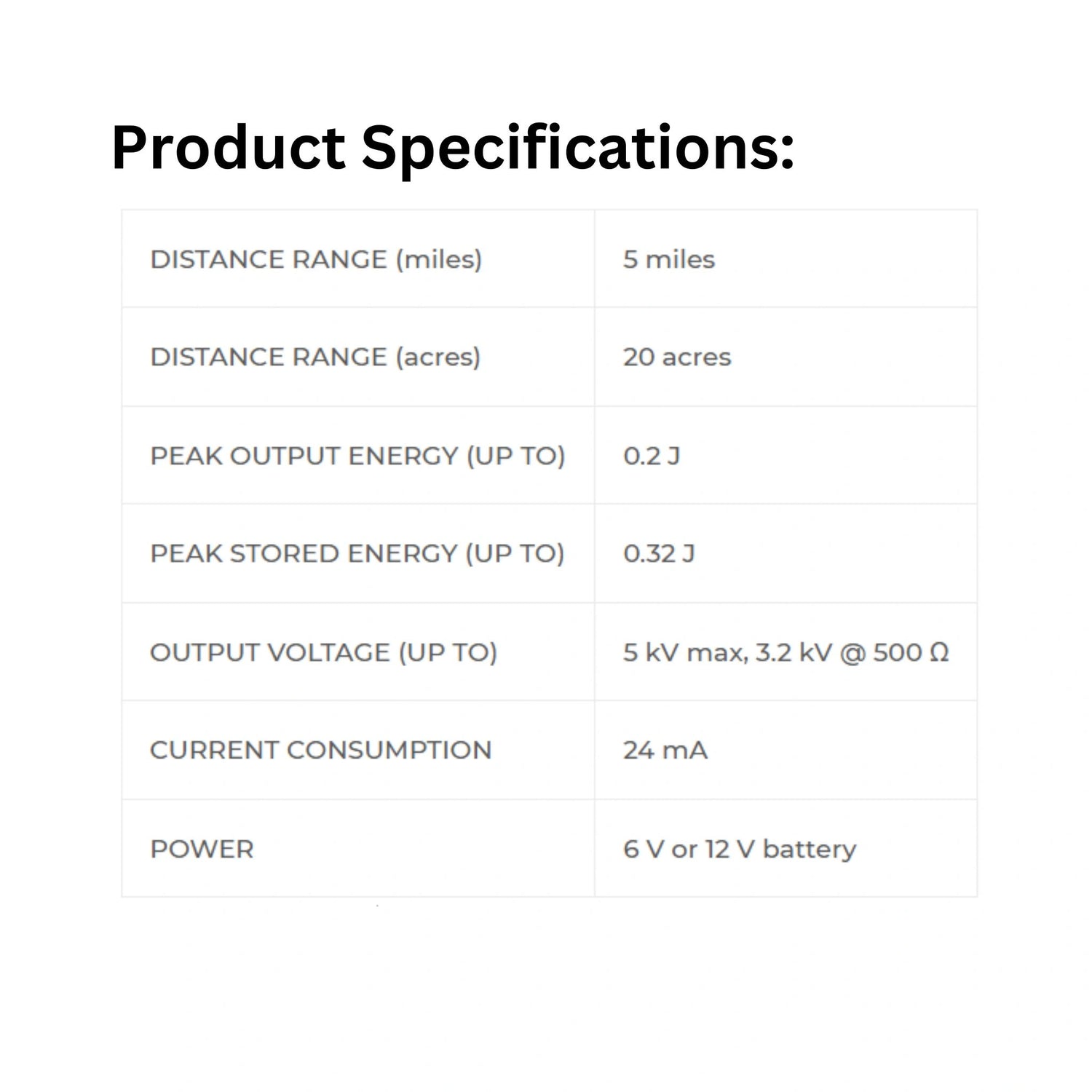
Task: Click the 20 acres value
Action: click(676, 357)
